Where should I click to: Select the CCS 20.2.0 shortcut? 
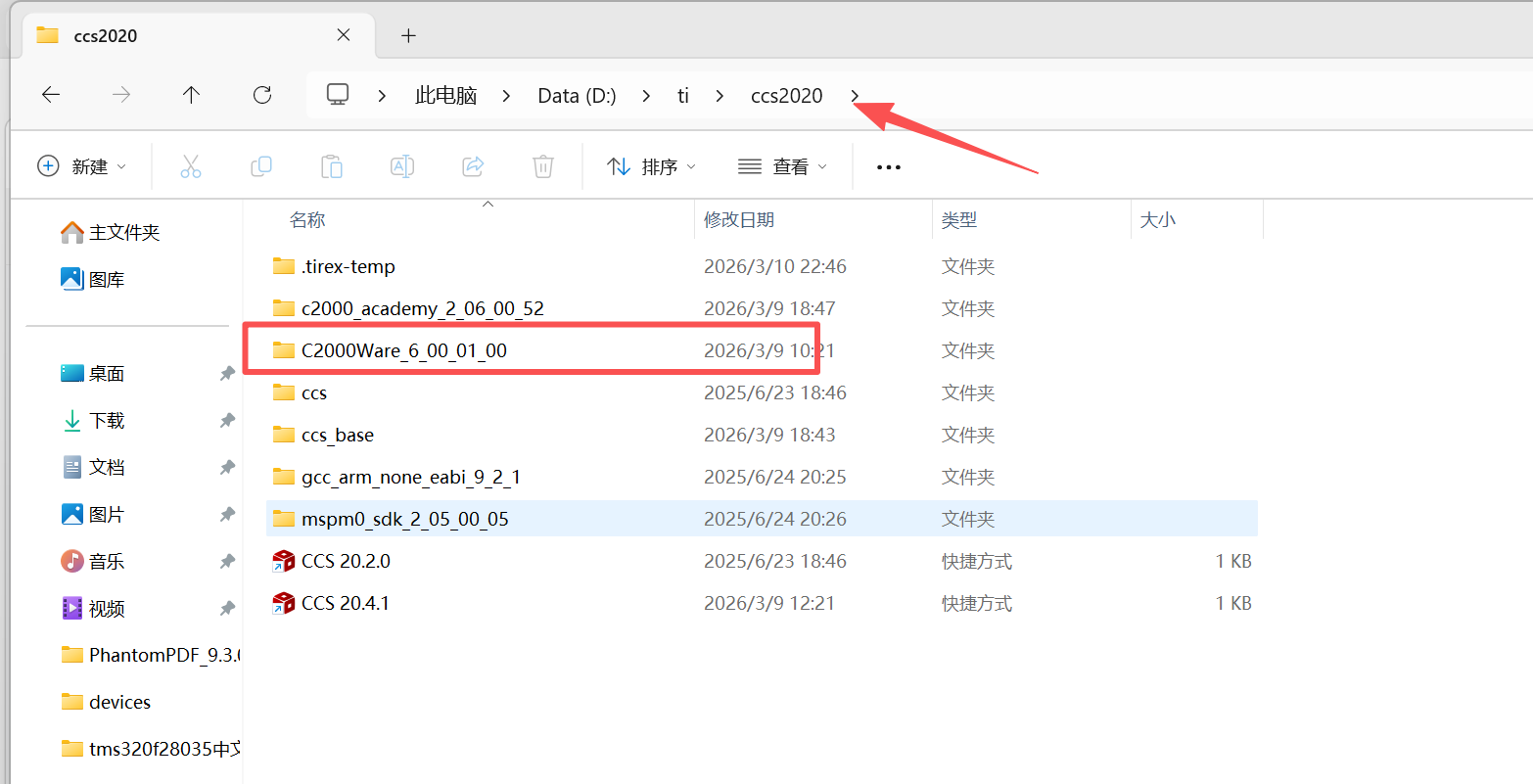pyautogui.click(x=762, y=561)
